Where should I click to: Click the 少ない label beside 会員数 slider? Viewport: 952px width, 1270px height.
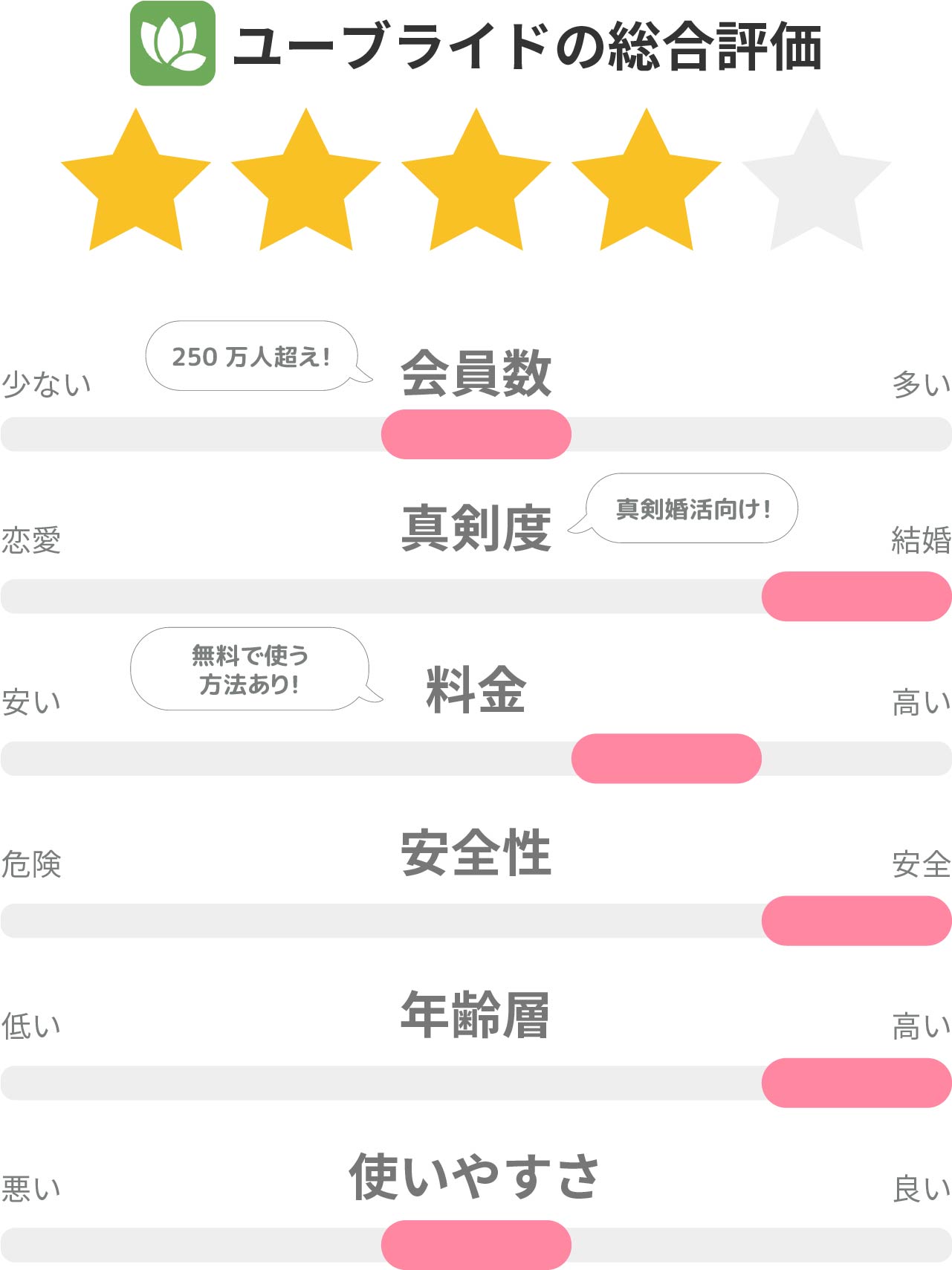[x=47, y=383]
